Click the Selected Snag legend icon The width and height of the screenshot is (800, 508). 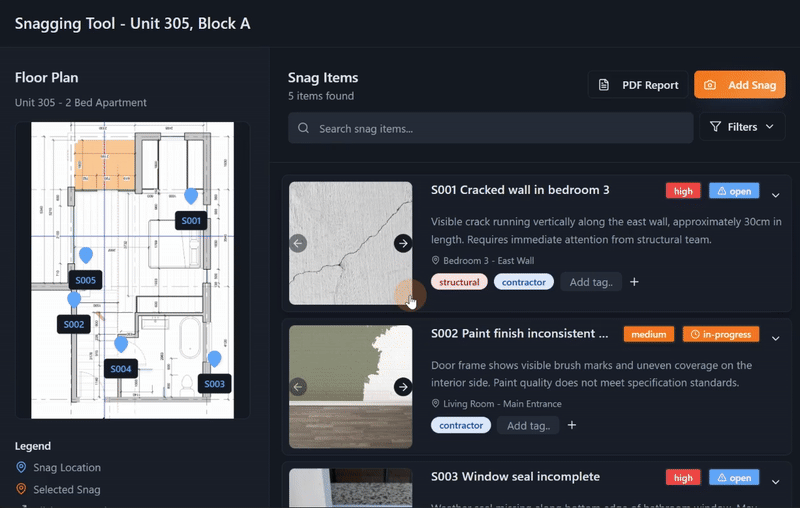click(x=21, y=489)
